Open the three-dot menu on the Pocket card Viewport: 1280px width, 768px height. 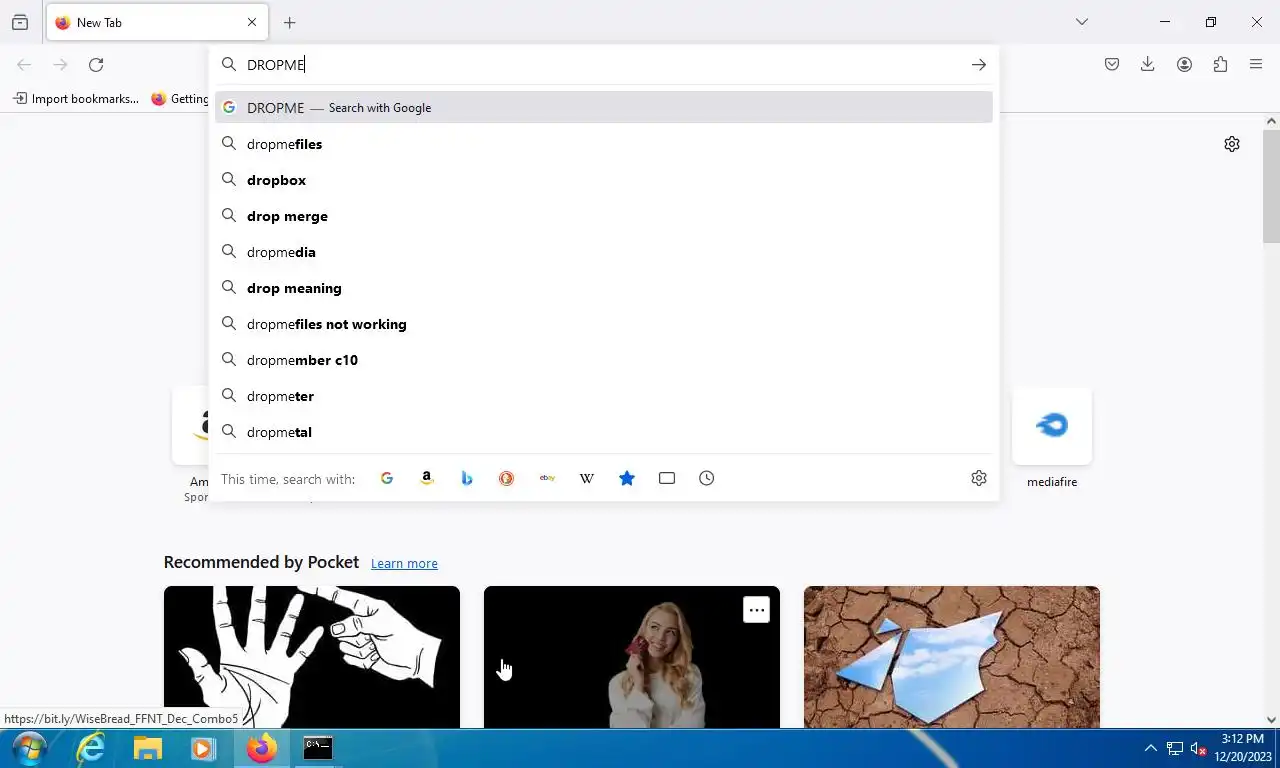(757, 610)
